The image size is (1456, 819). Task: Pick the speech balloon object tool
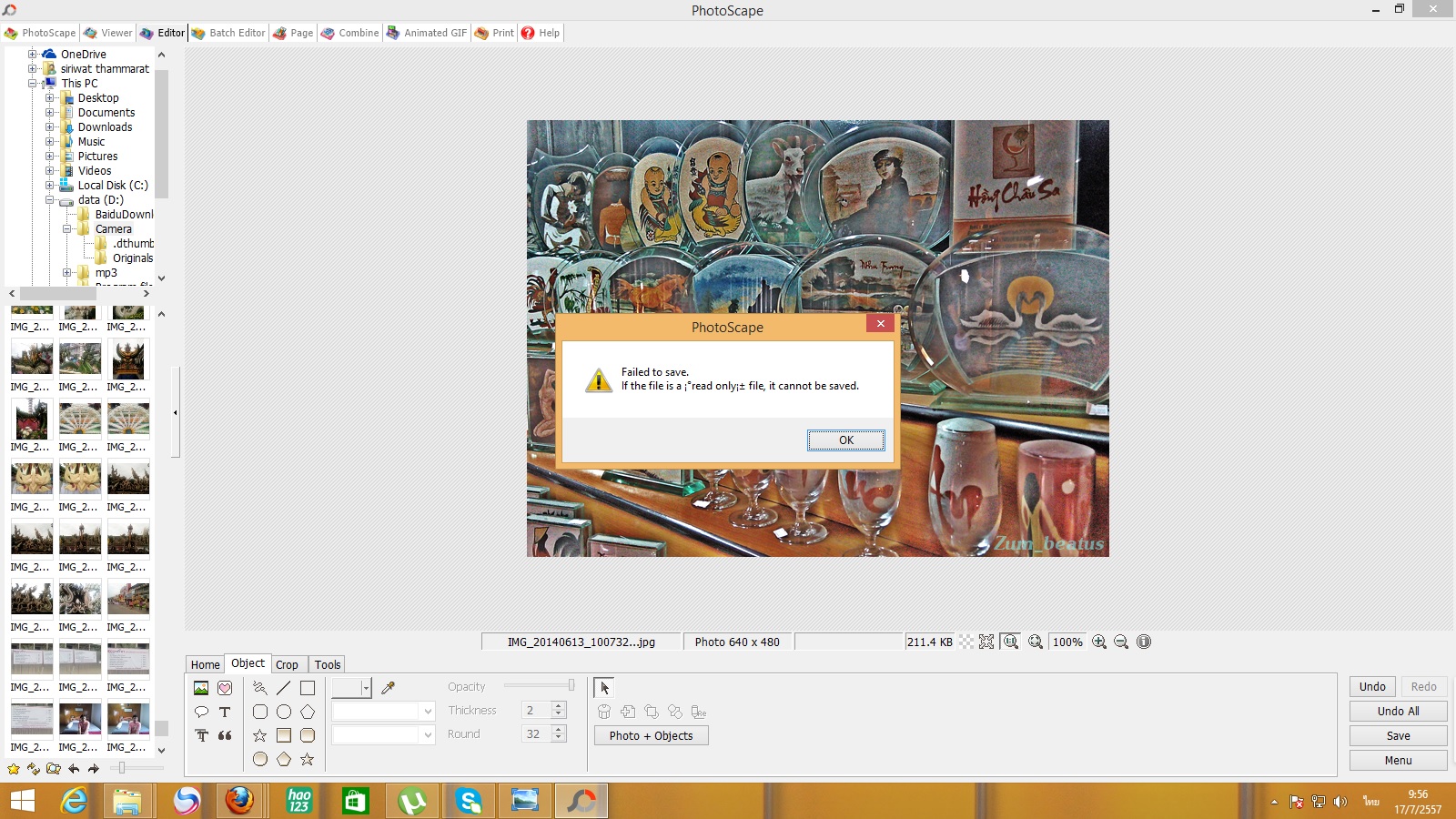pos(201,712)
